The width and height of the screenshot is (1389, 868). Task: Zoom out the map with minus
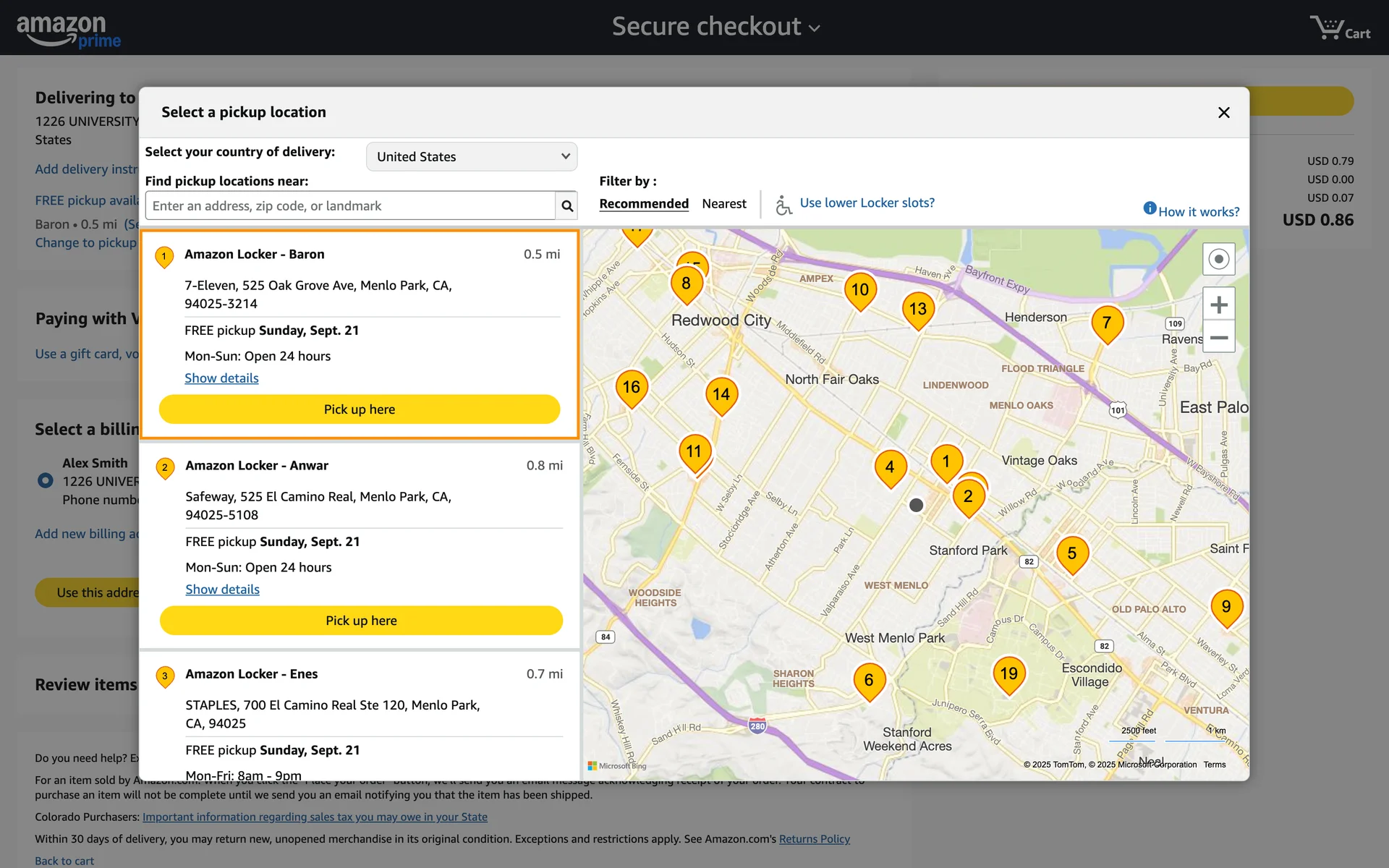1218,338
